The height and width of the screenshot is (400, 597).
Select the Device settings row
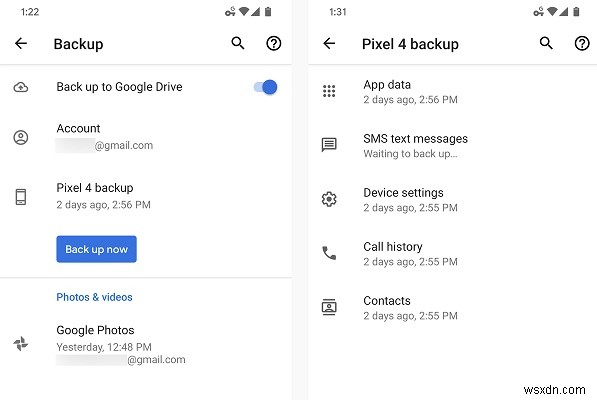coord(453,199)
